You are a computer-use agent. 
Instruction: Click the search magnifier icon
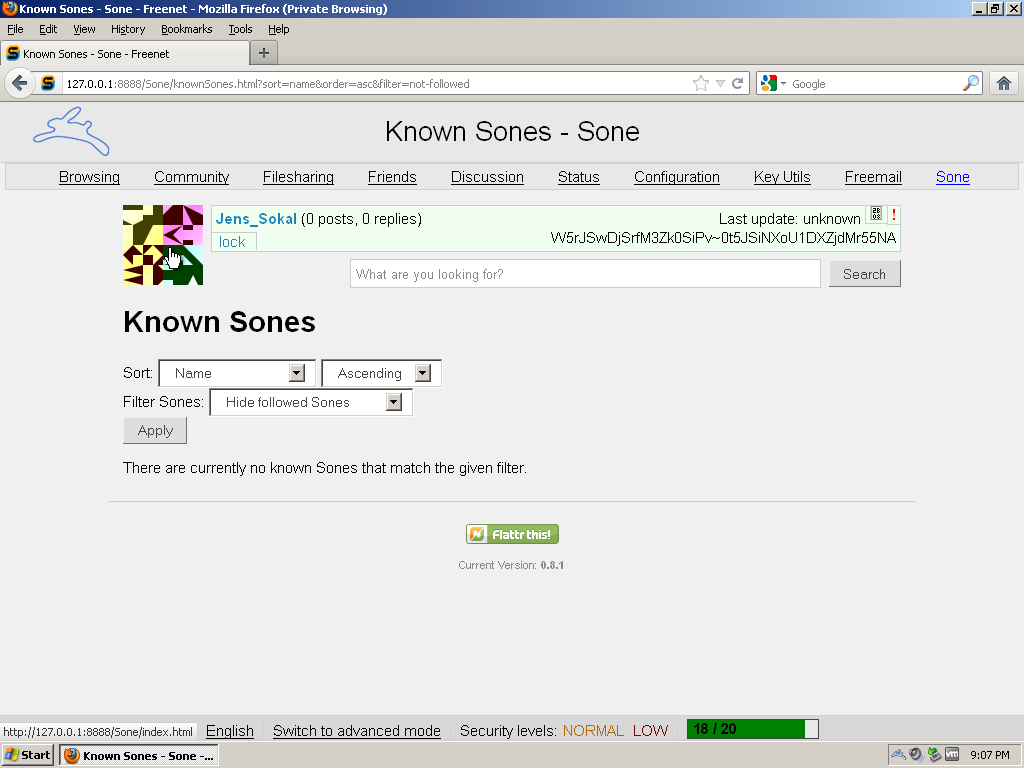click(x=971, y=83)
